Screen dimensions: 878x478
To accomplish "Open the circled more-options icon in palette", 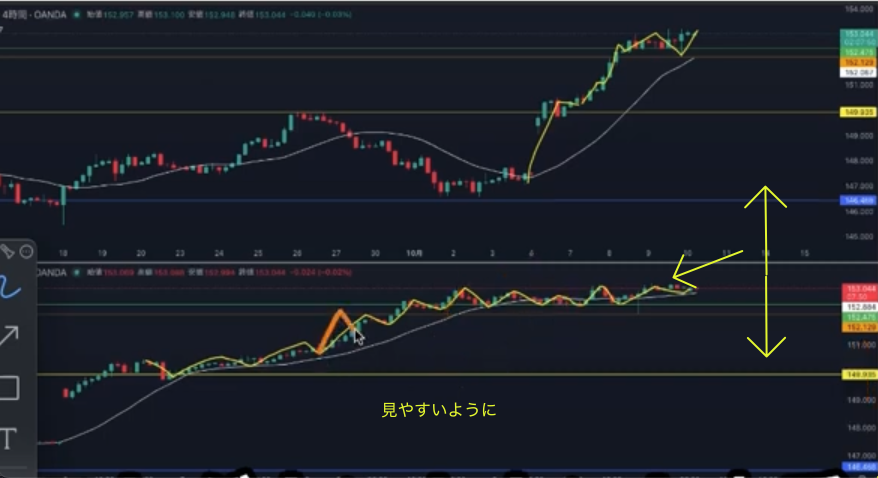I will 26,252.
